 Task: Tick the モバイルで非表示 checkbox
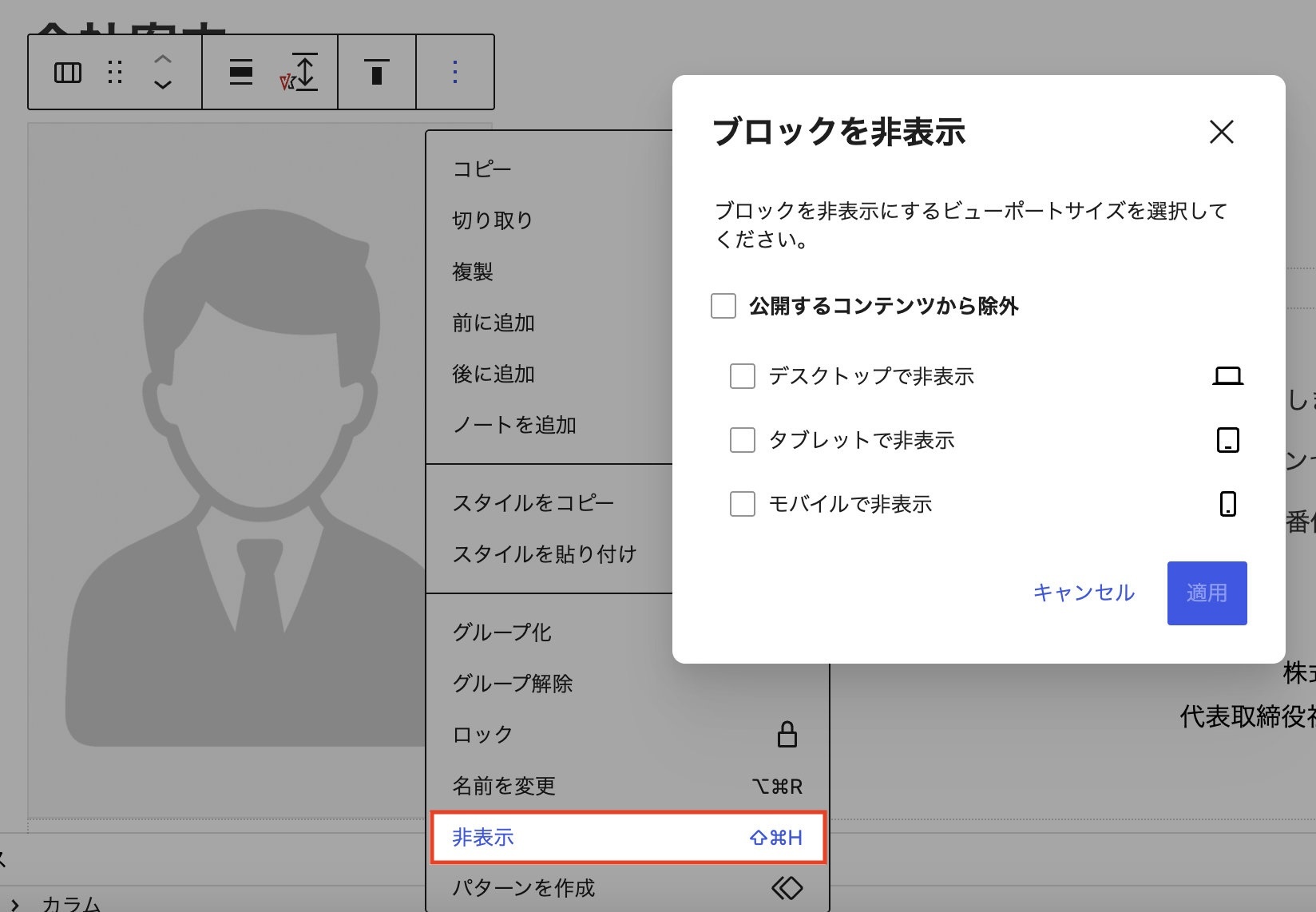pos(743,504)
